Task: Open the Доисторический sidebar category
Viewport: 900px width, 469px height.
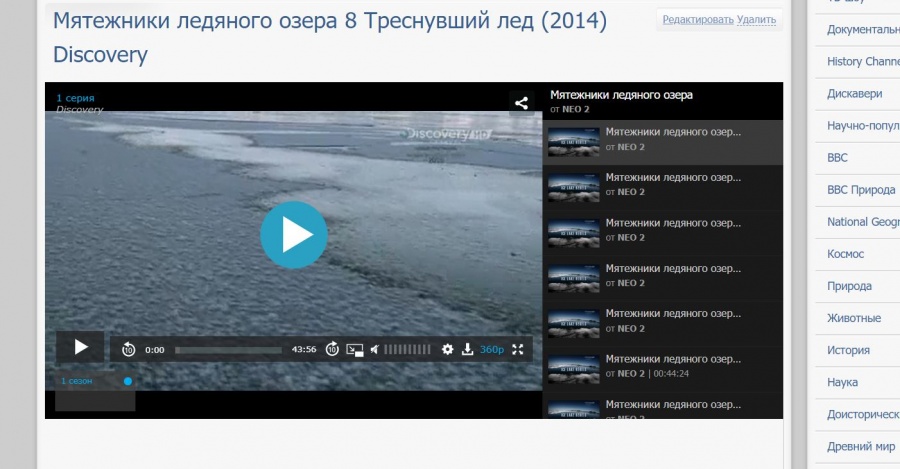Action: pos(863,414)
